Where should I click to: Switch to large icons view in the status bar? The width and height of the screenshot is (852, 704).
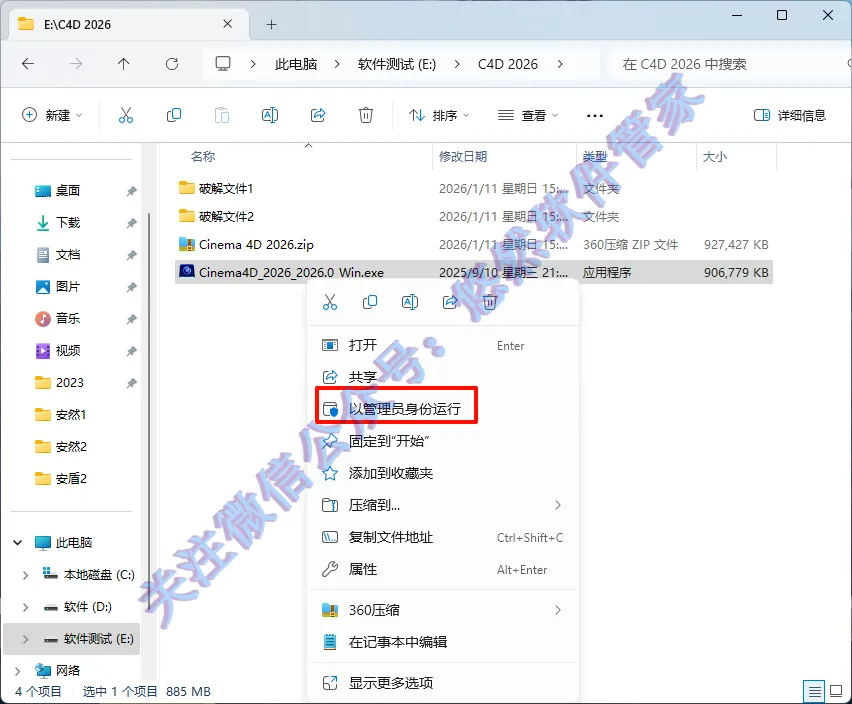(836, 692)
